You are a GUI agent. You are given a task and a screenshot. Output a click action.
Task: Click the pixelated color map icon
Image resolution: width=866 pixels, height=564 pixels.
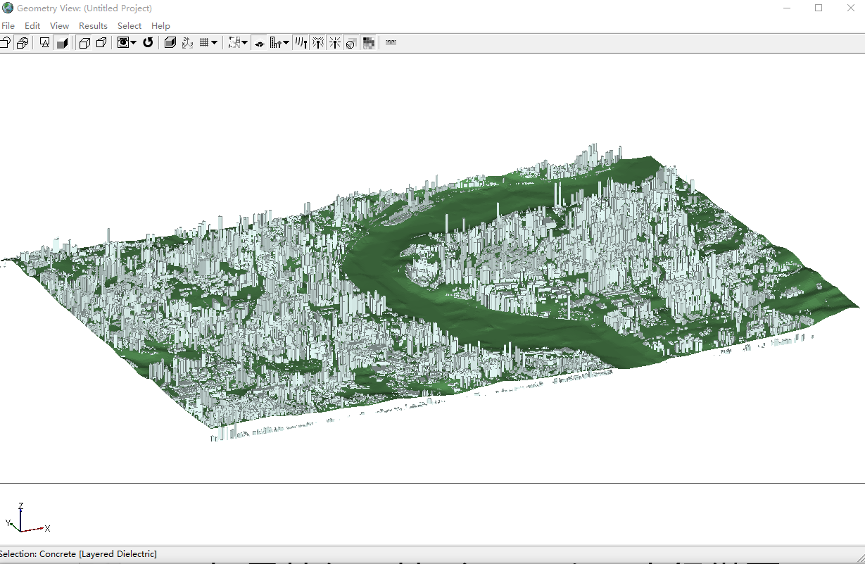[x=368, y=43]
